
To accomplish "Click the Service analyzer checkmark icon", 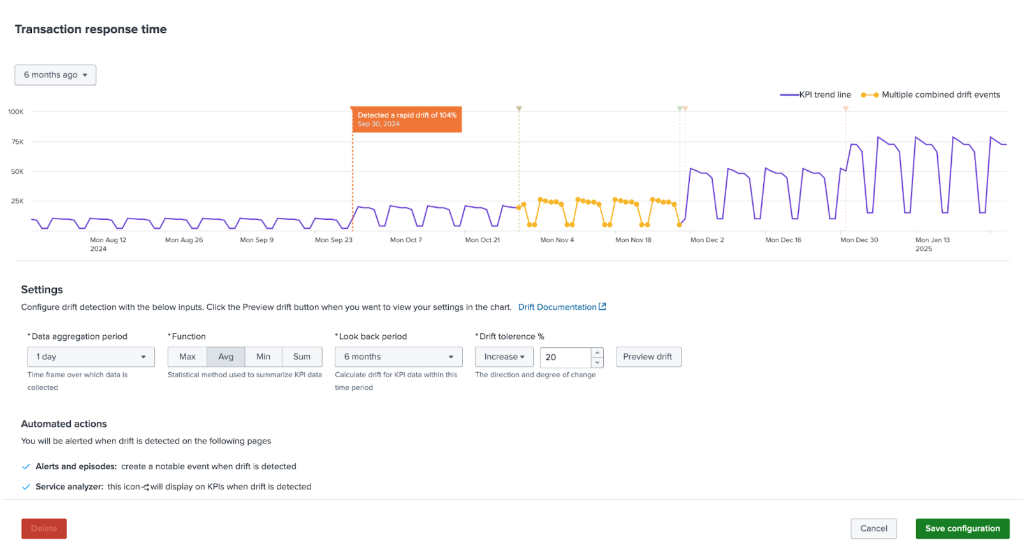I will (x=26, y=487).
